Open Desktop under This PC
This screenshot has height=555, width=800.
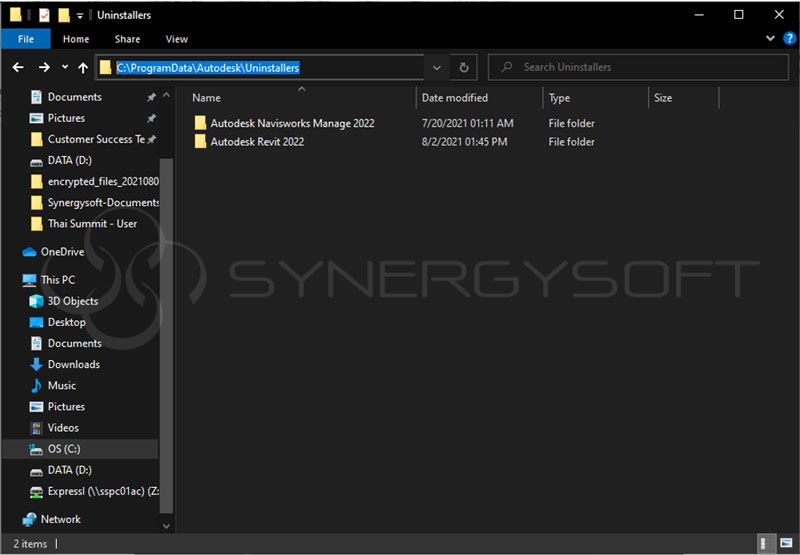coord(66,322)
